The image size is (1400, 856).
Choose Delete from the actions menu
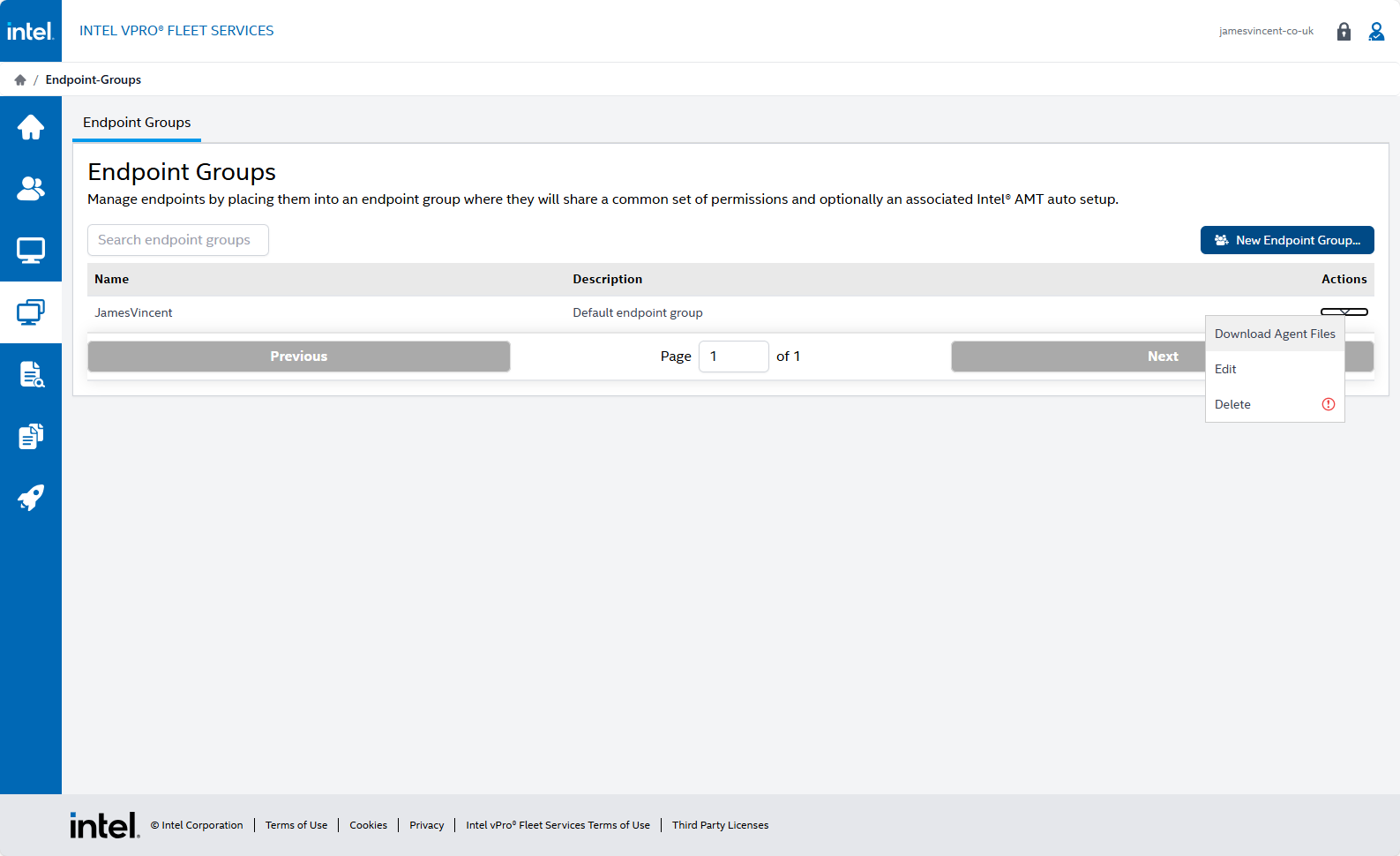point(1232,404)
